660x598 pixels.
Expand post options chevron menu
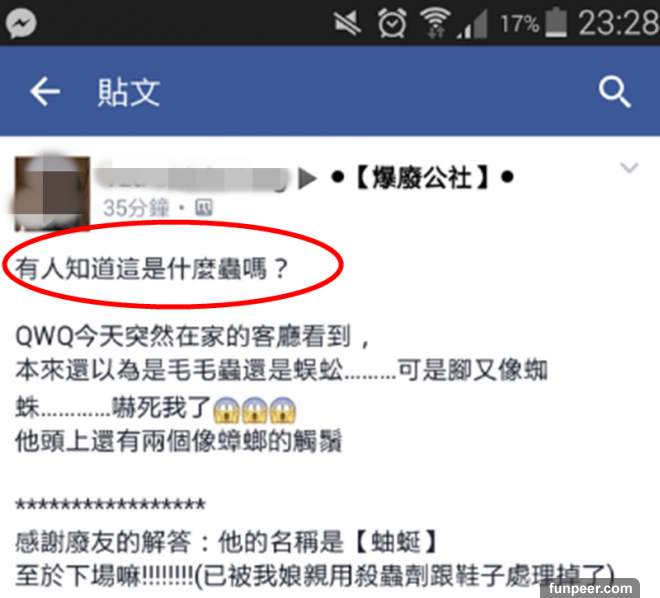[629, 167]
